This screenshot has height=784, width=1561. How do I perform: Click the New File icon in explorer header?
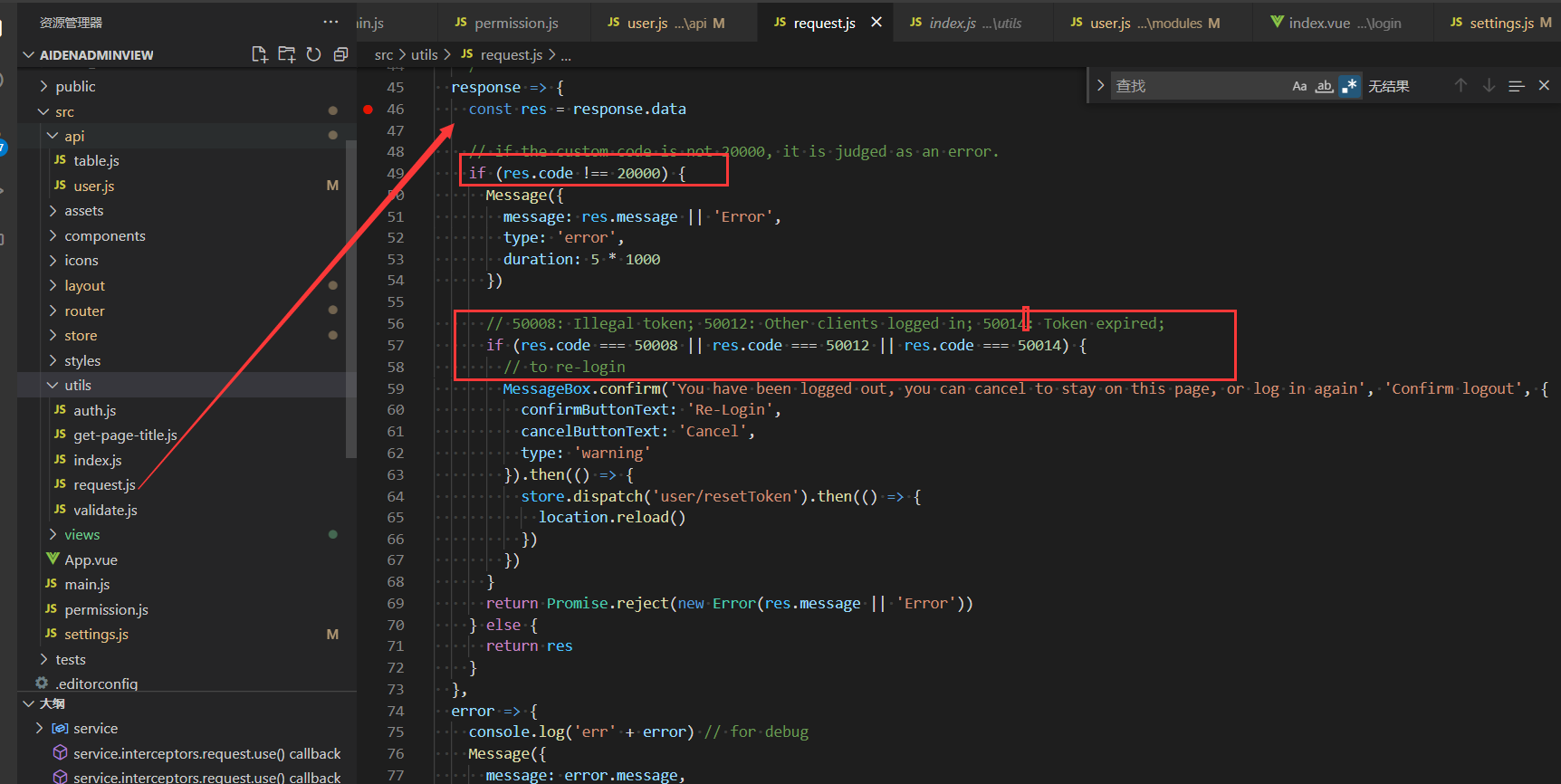[x=260, y=54]
